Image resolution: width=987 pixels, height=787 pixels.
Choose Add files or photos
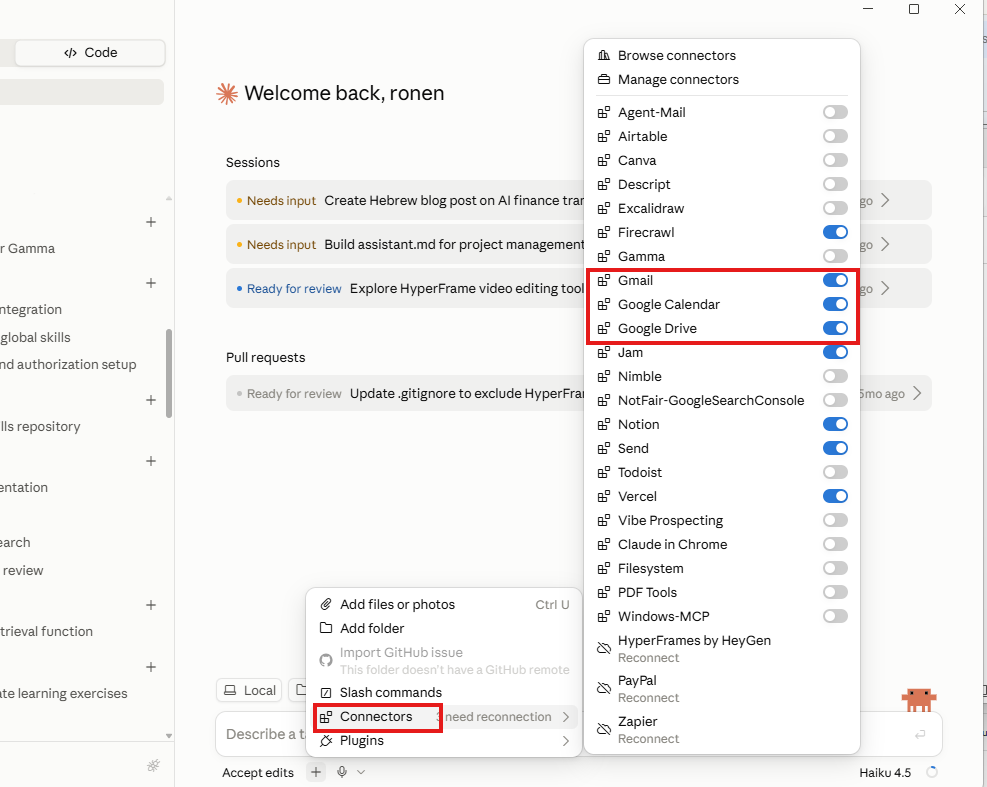tap(444, 604)
